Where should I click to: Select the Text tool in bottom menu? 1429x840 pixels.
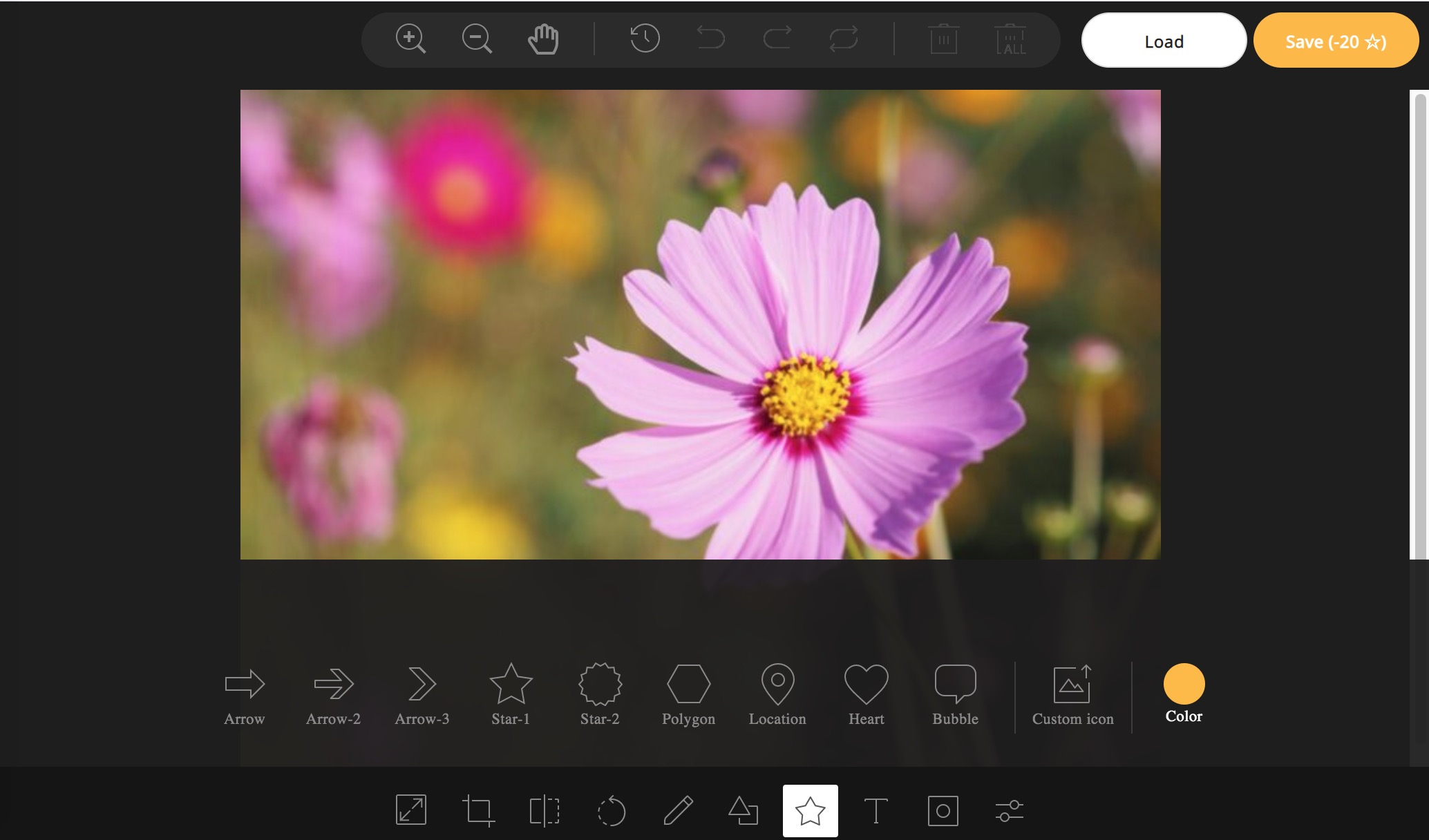pos(876,810)
